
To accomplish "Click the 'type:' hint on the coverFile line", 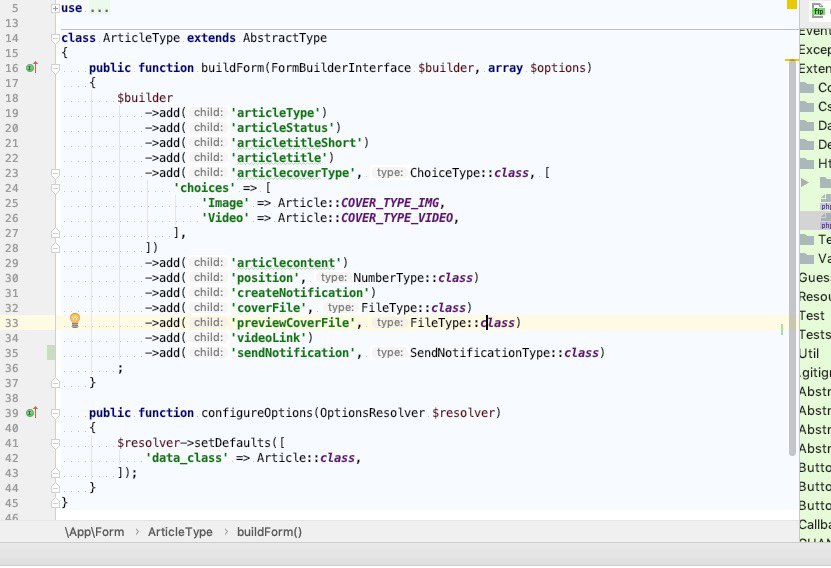I will point(340,307).
